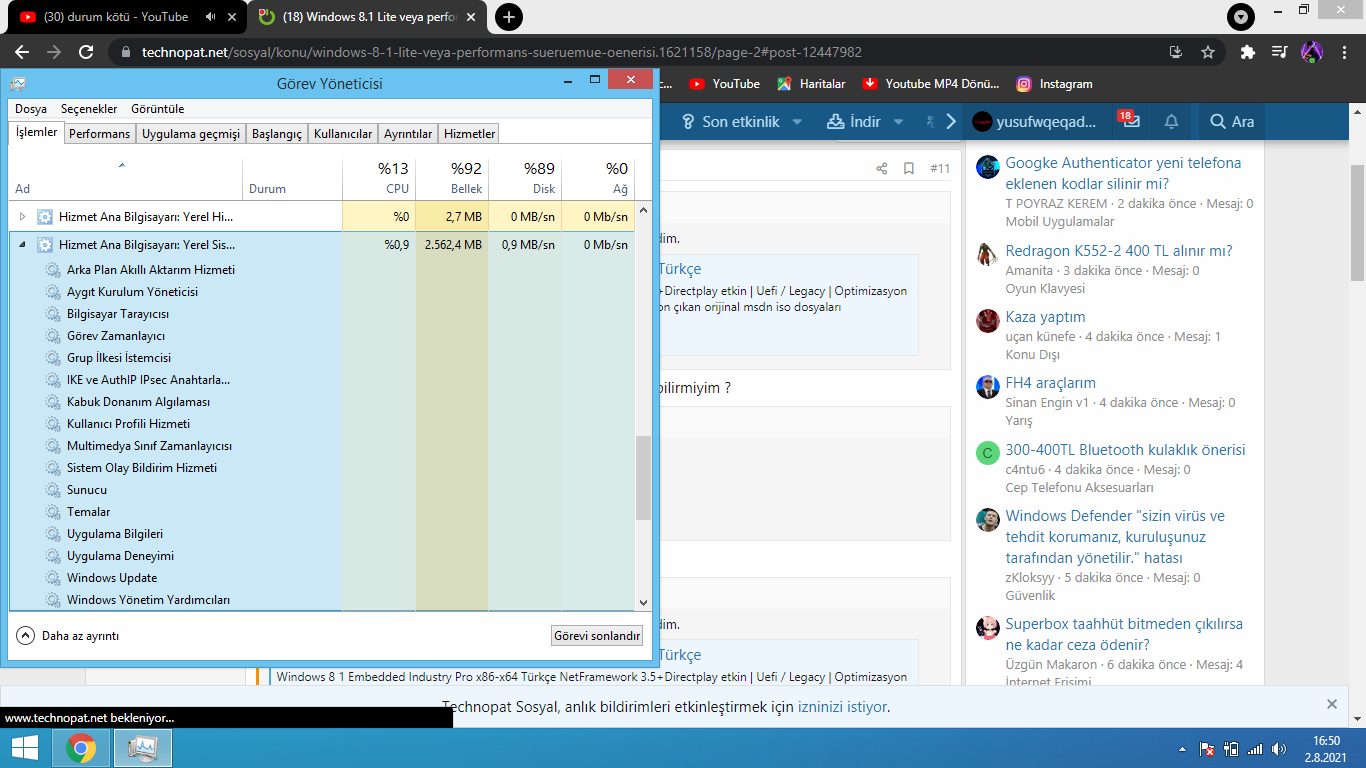The image size is (1366, 768).
Task: Open the Windows Start button
Action: click(25, 748)
